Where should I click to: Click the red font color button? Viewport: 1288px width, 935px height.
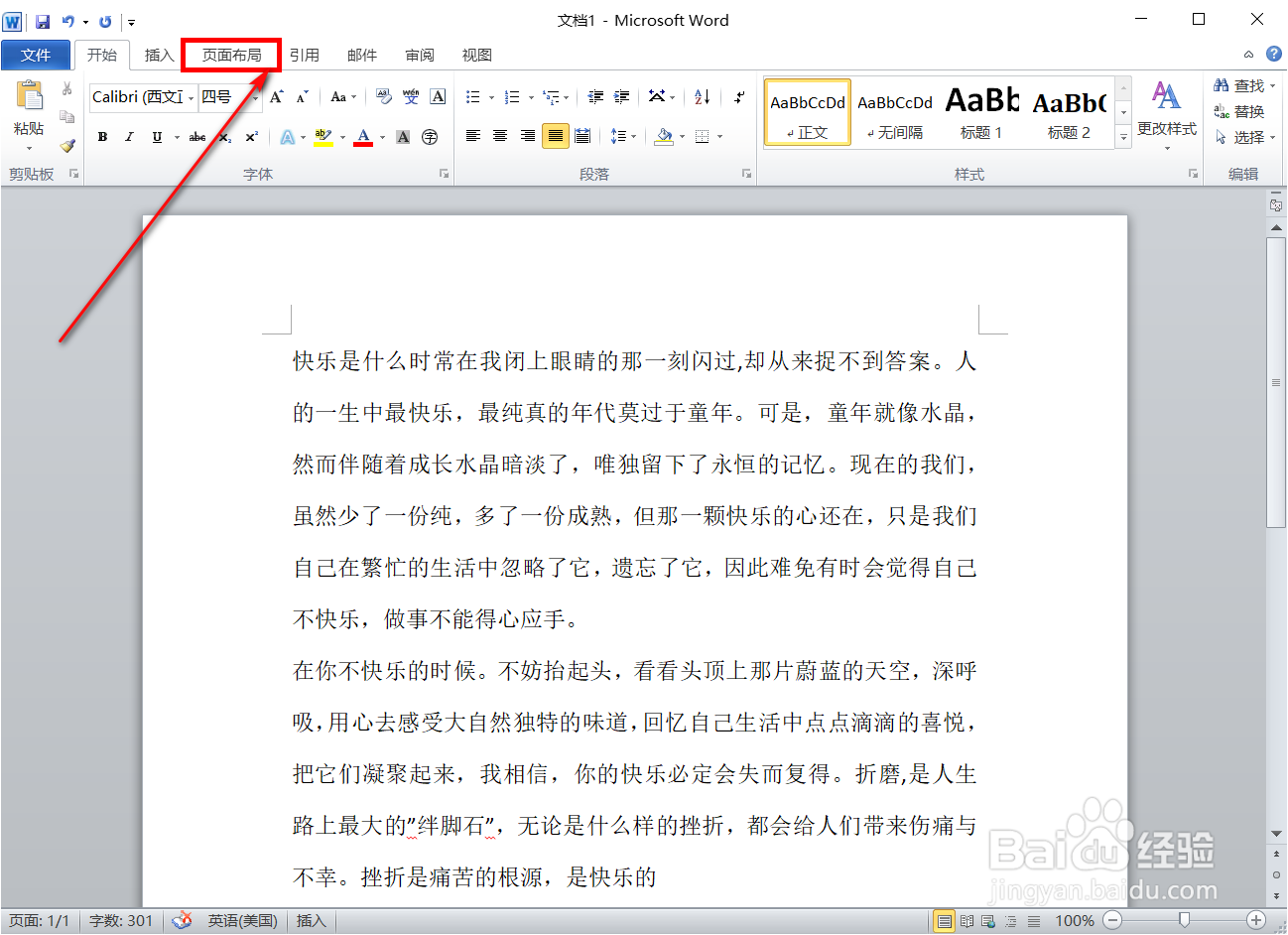(363, 137)
